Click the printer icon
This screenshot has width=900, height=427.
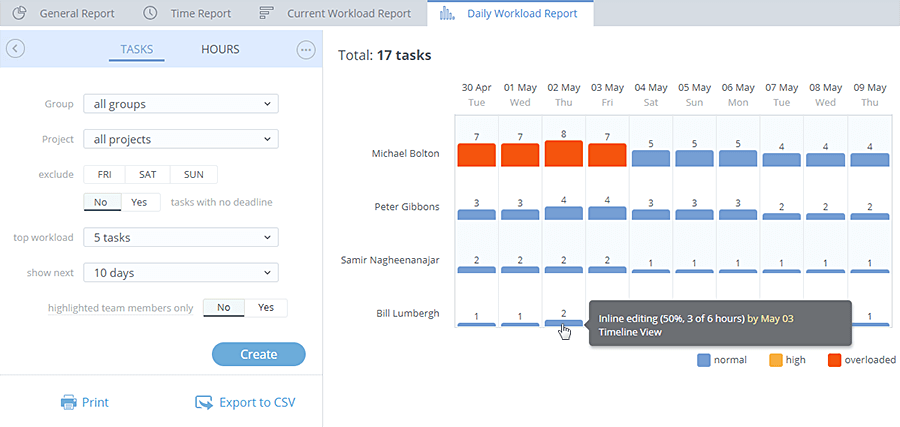pyautogui.click(x=69, y=402)
